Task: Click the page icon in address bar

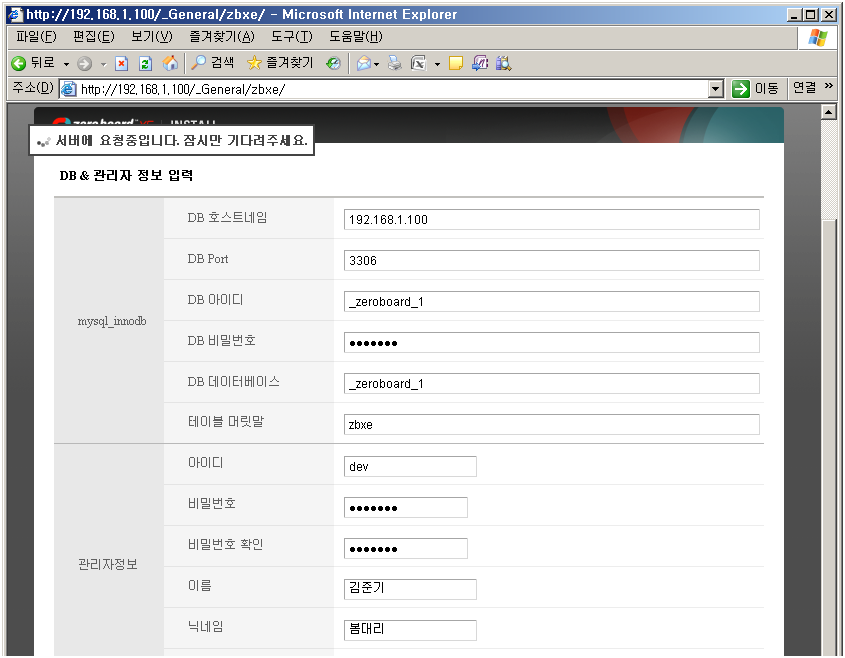Action: (x=68, y=89)
